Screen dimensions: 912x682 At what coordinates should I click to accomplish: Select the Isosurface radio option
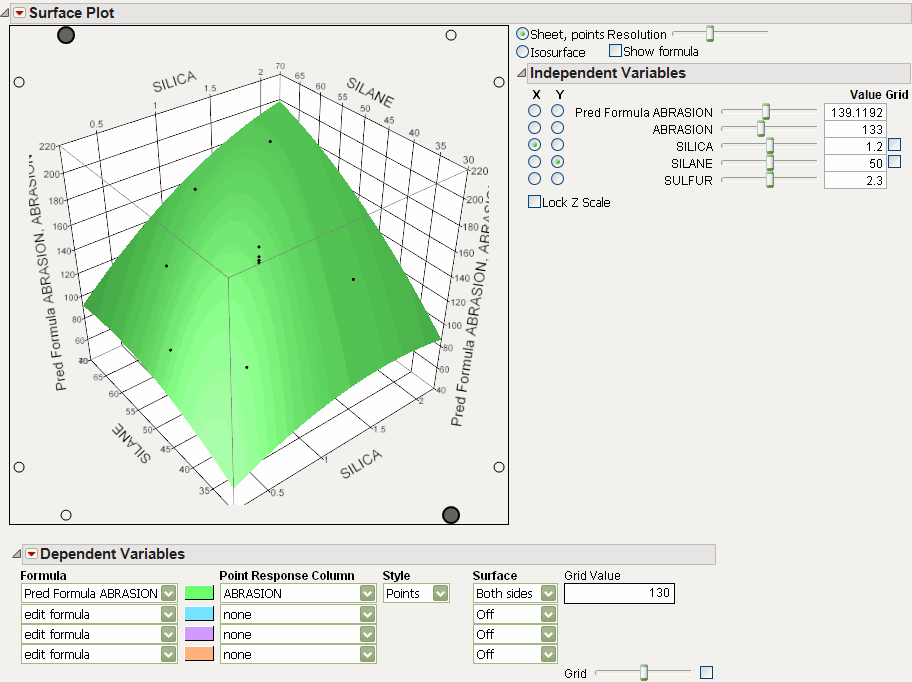coord(523,51)
